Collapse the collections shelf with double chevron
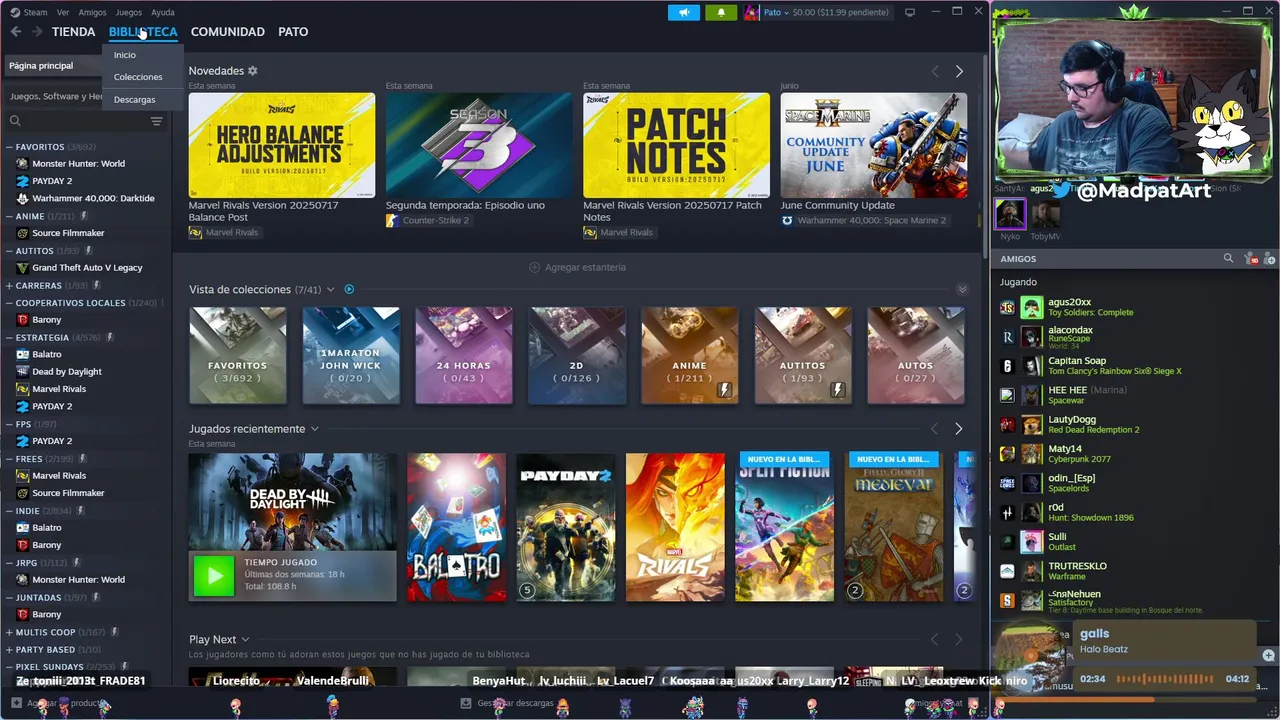1280x720 pixels. pyautogui.click(x=962, y=290)
